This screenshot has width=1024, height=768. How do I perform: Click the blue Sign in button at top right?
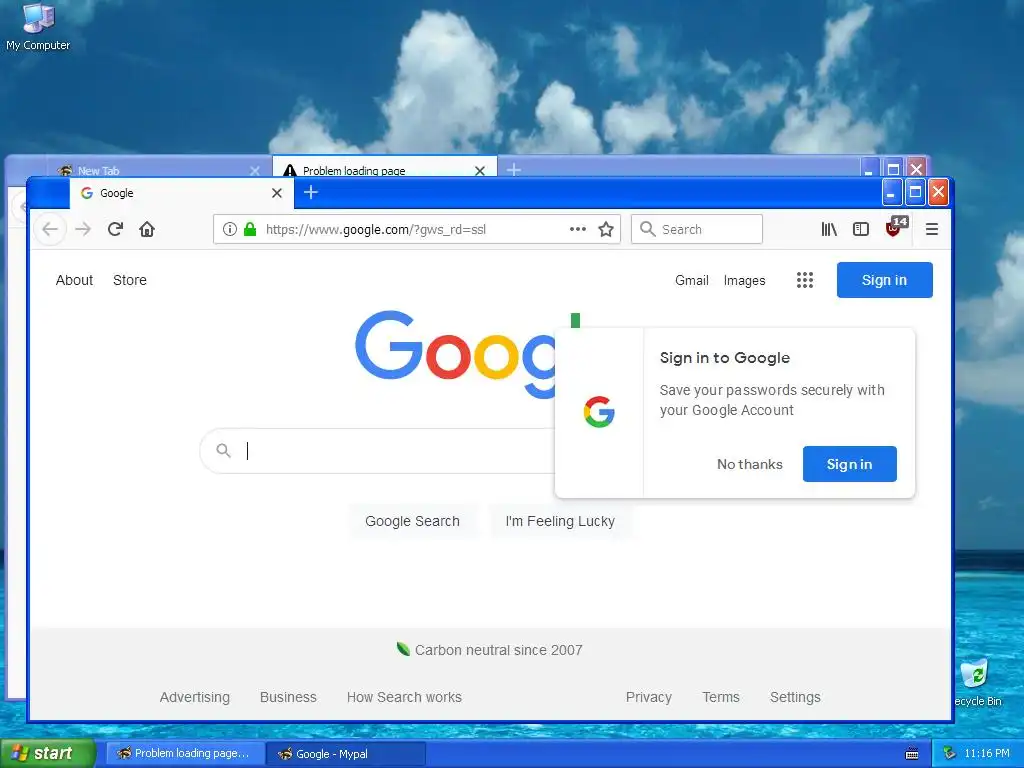(x=884, y=280)
